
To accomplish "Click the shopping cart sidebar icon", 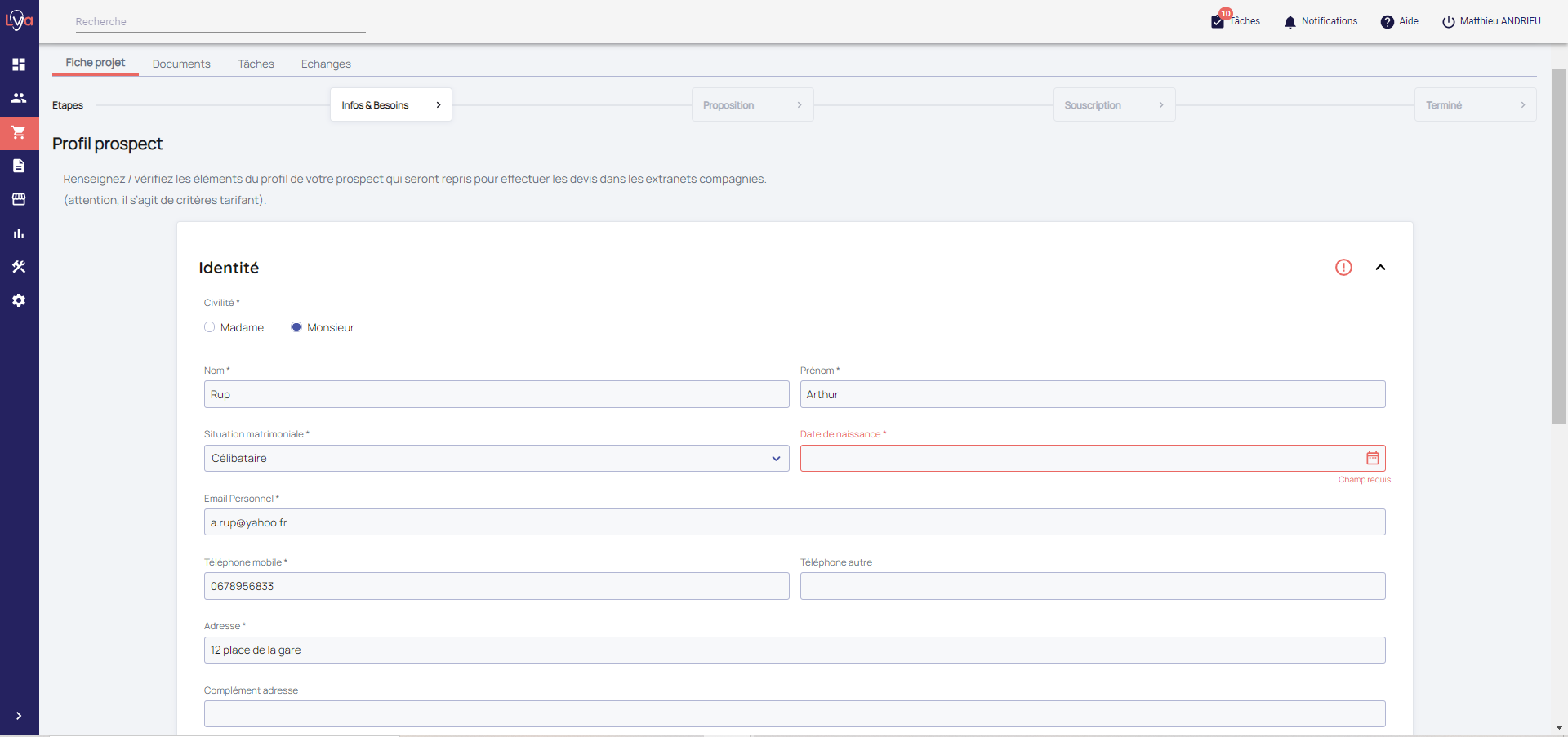I will pos(19,132).
